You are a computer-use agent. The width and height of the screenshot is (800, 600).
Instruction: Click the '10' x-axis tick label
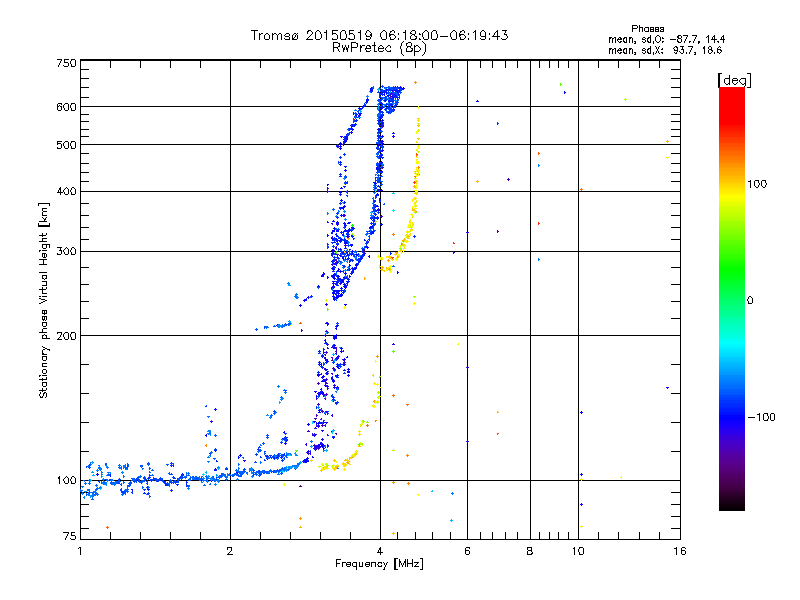click(x=578, y=552)
